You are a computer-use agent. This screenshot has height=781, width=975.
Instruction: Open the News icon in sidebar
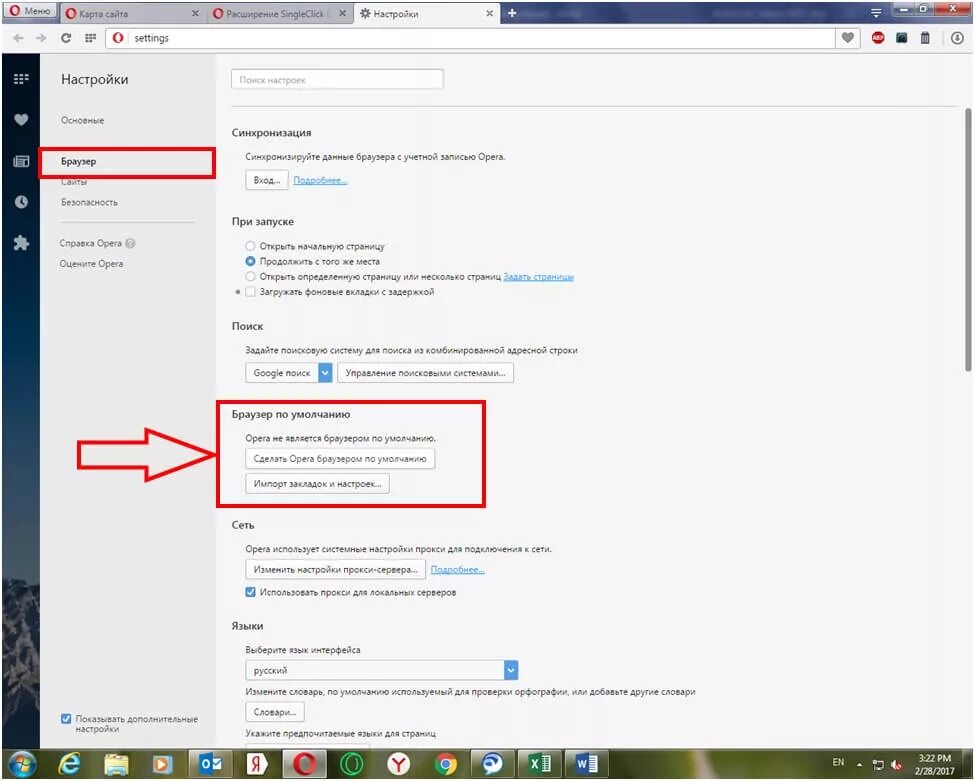21,162
